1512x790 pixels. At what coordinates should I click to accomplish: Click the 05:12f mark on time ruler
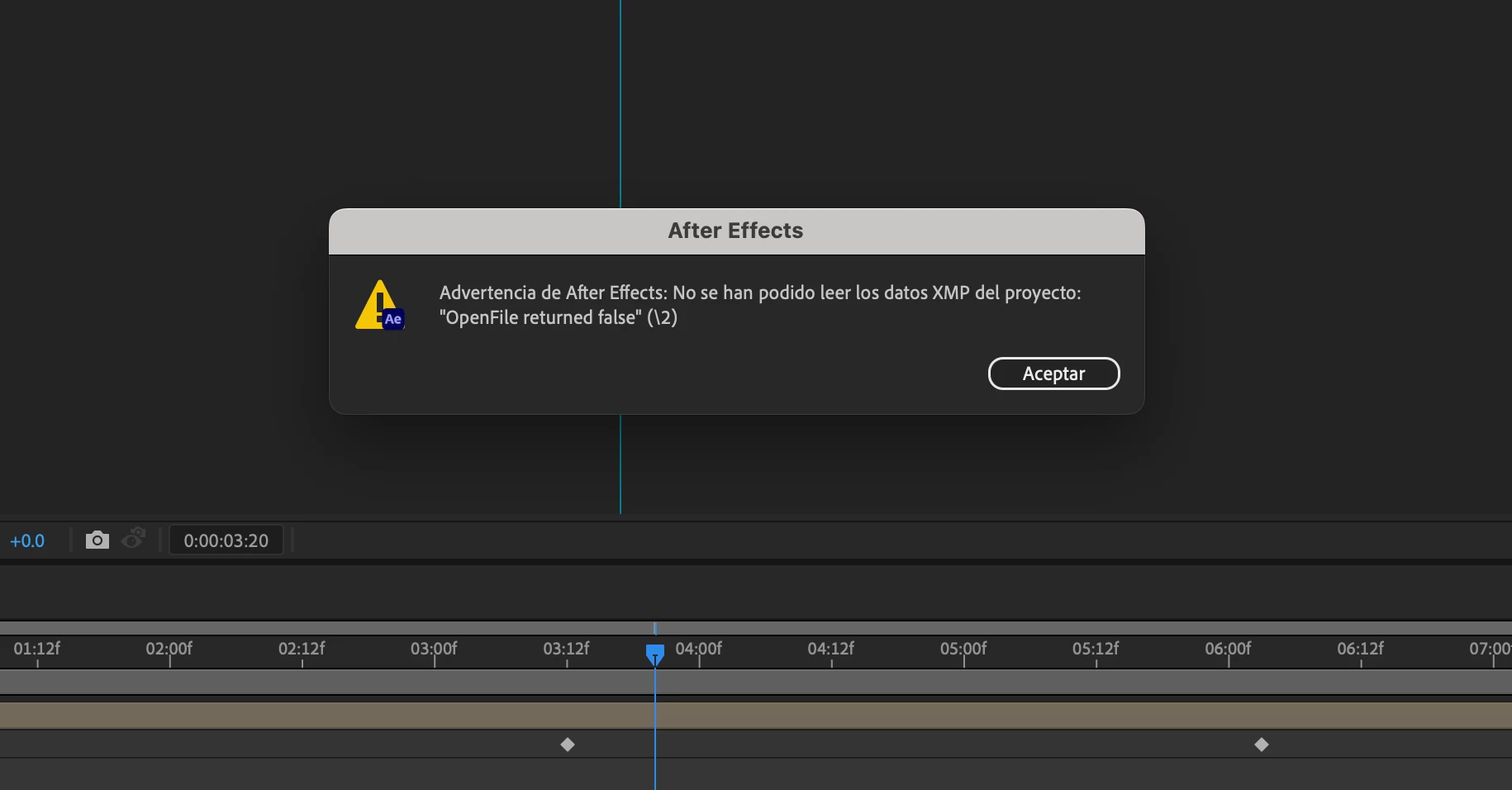click(x=1096, y=649)
